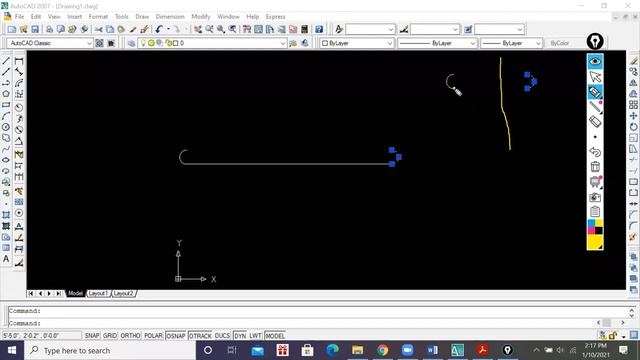The width and height of the screenshot is (640, 360).
Task: Select the Array tool in Modify toolbar
Action: (633, 105)
